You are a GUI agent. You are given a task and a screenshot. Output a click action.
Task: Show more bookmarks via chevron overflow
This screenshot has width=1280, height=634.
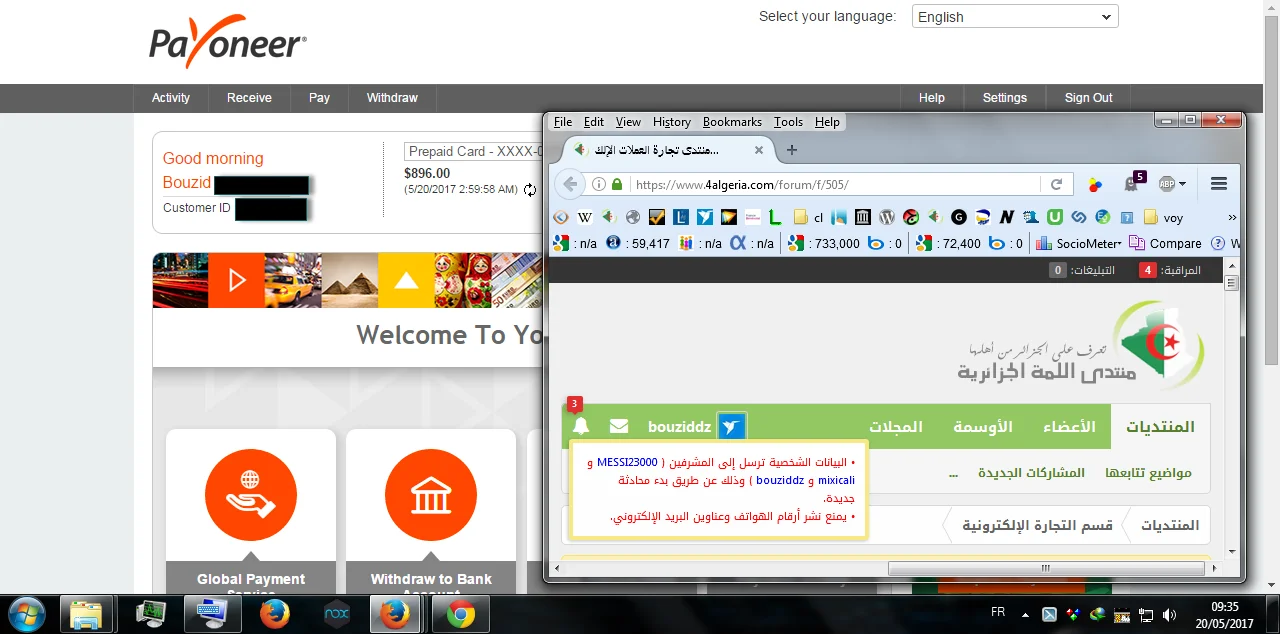[x=1231, y=217]
